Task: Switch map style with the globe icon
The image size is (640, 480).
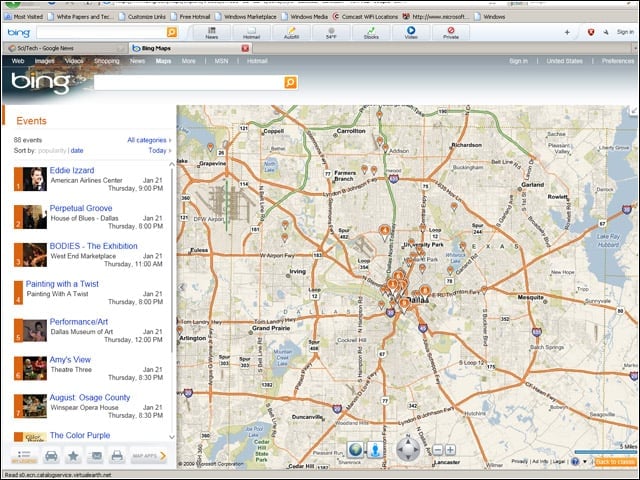Action: point(355,450)
